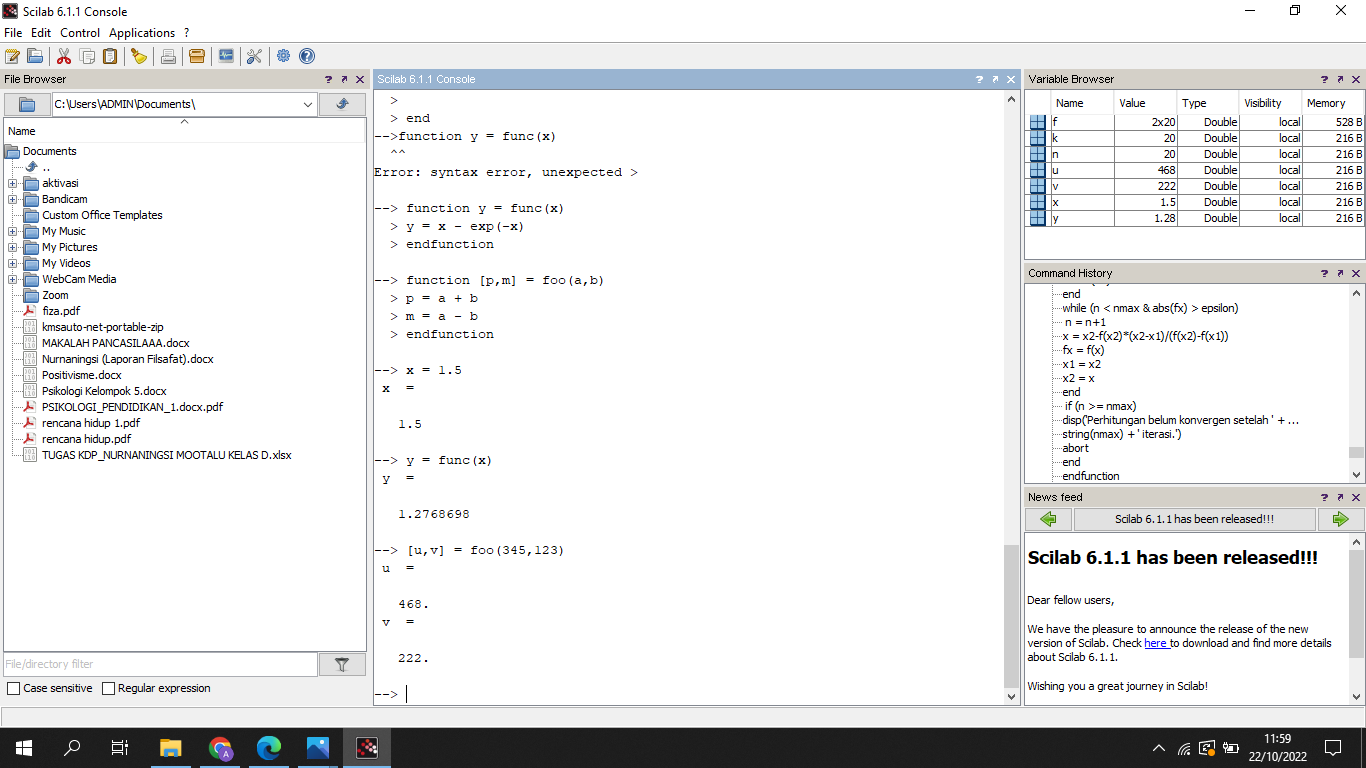The image size is (1366, 768).
Task: Open the notification center on taskbar
Action: point(1333,747)
